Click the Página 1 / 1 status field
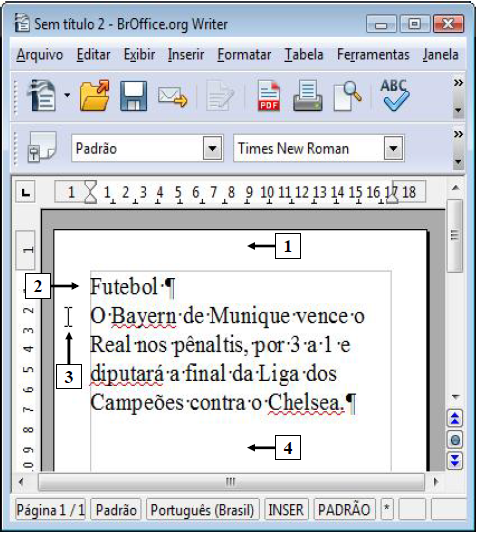 50,510
